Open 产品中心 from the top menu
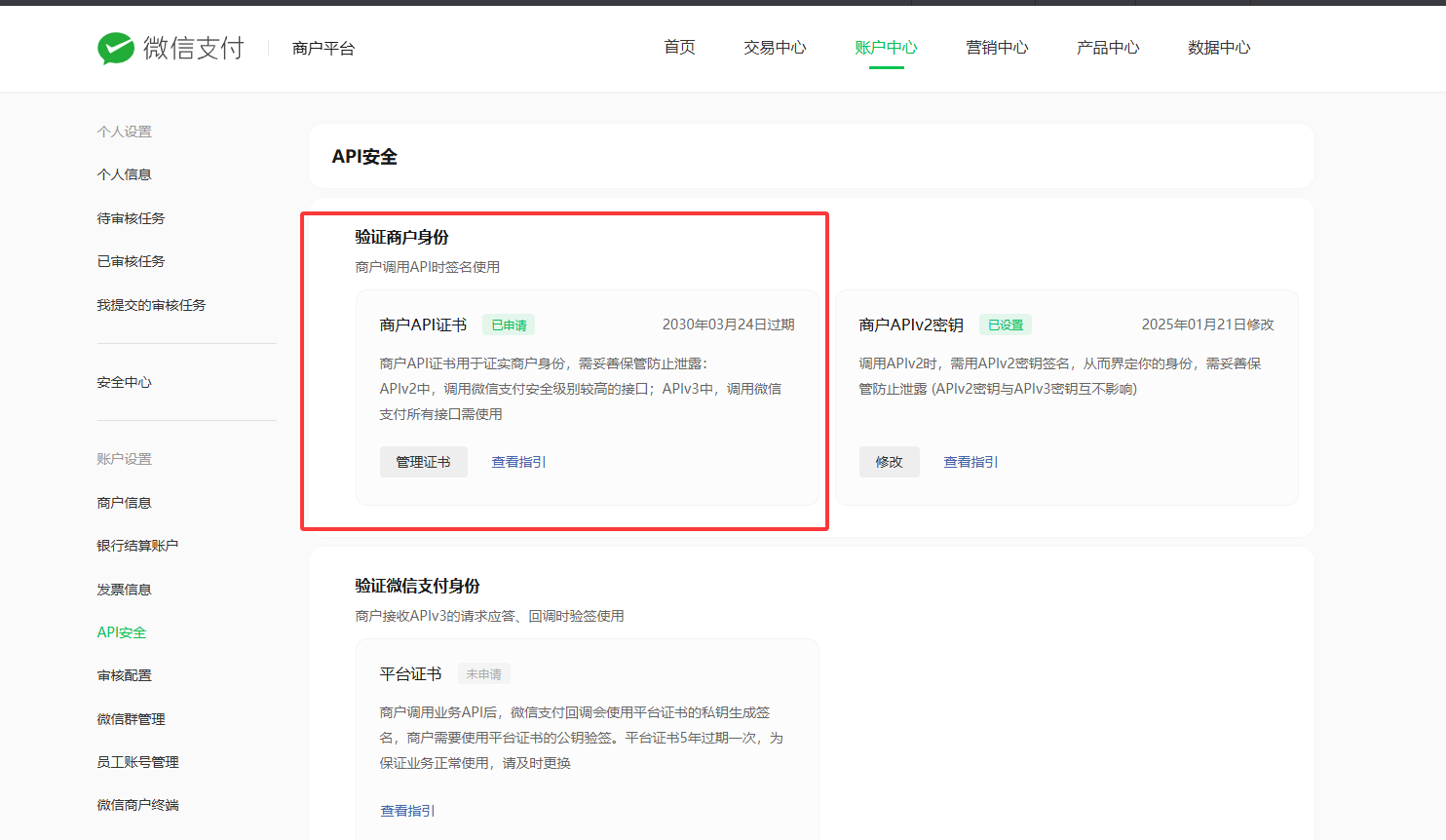This screenshot has height=840, width=1446. pos(1108,48)
